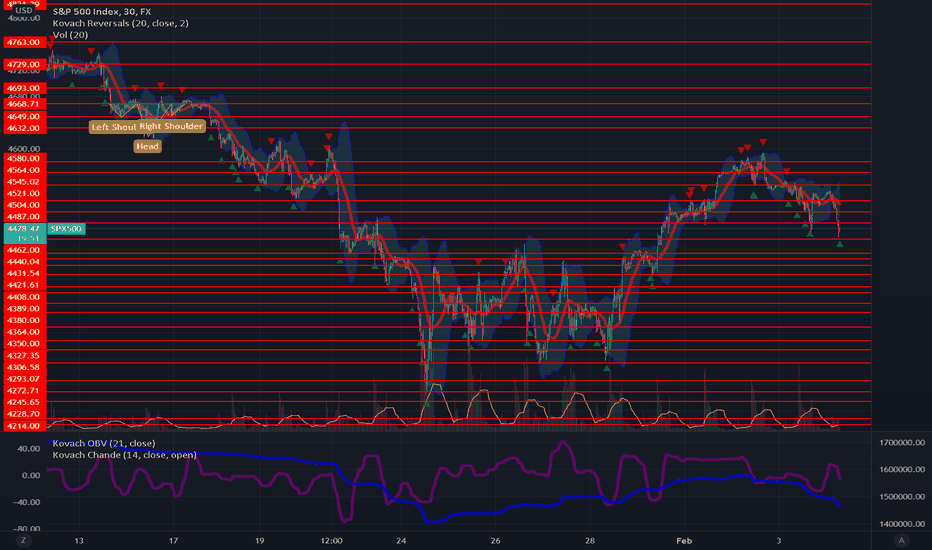Click the 4504.00 price level label
Viewport: 932px width, 550px height.
tap(24, 205)
